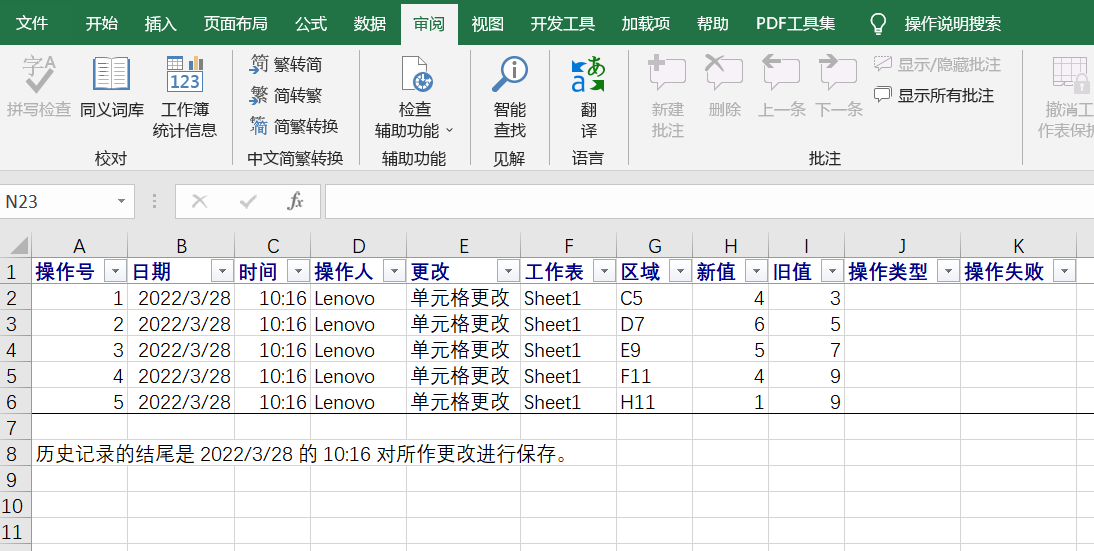Open 简繁转换 conversion dialog
Image resolution: width=1094 pixels, height=551 pixels.
pyautogui.click(x=294, y=126)
